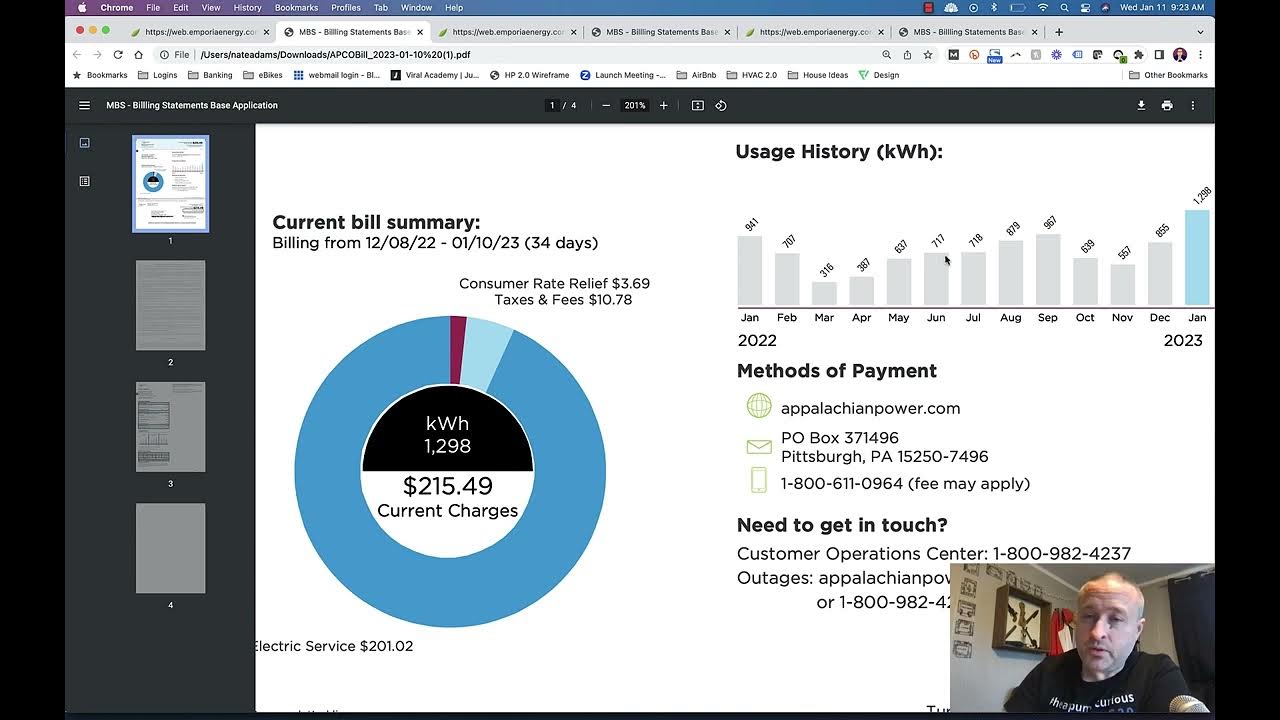
Task: Expand the Other Bookmarks folder
Action: [1168, 75]
